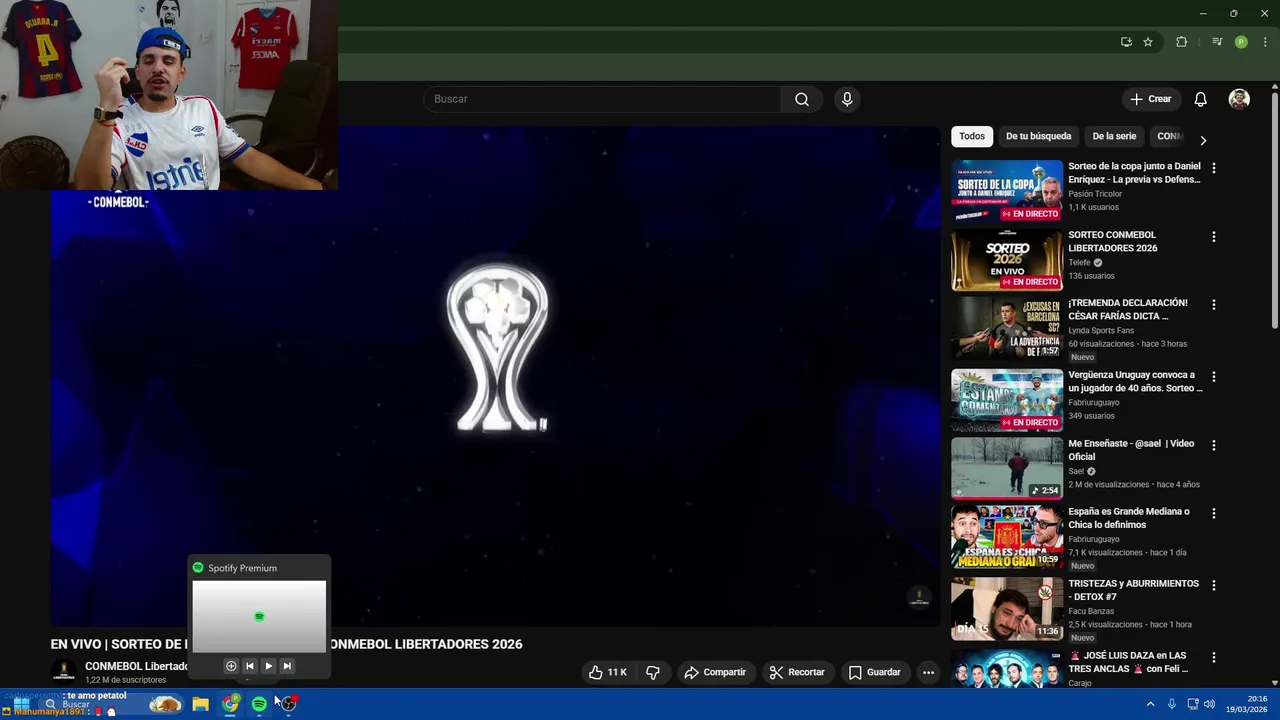Skip to previous track in Spotify preview
The image size is (1280, 720).
(249, 666)
